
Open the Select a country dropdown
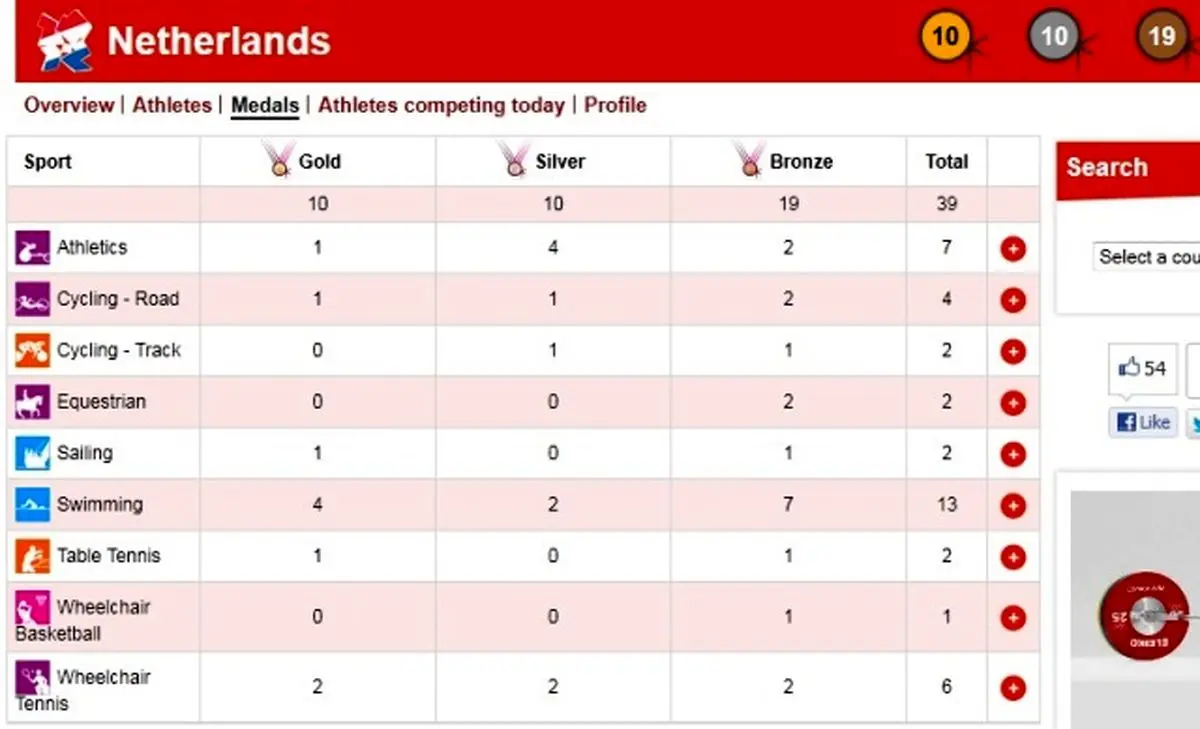pyautogui.click(x=1146, y=257)
